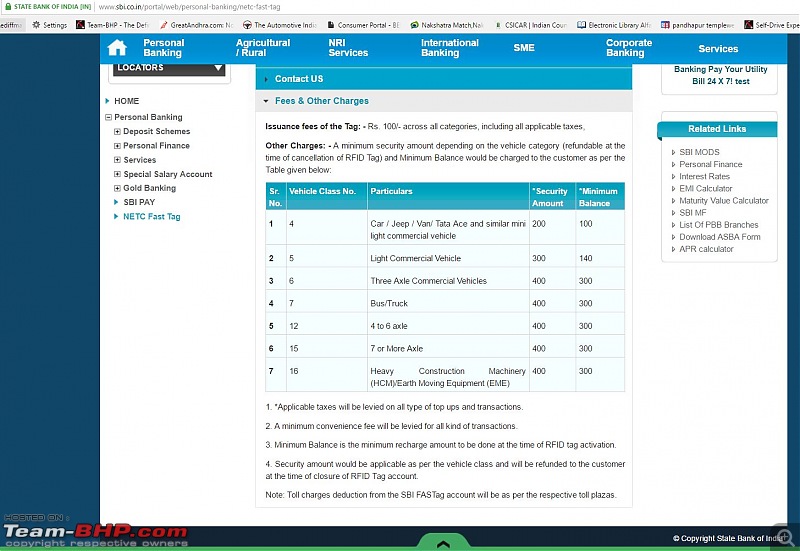Viewport: 800px width, 551px height.
Task: Open the APR calculator link
Action: [x=706, y=249]
